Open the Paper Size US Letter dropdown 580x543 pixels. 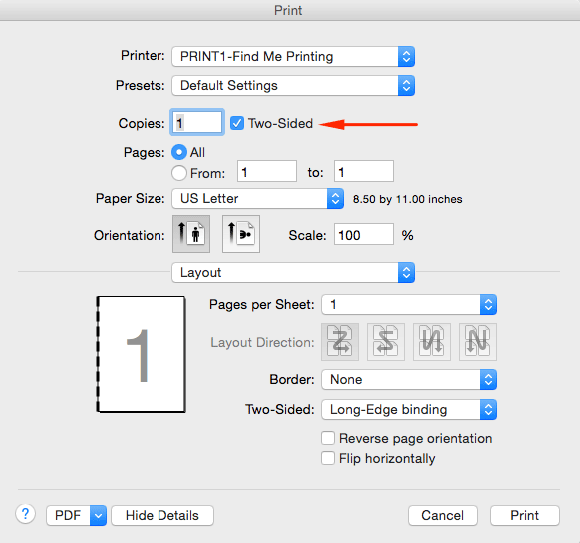(x=257, y=199)
